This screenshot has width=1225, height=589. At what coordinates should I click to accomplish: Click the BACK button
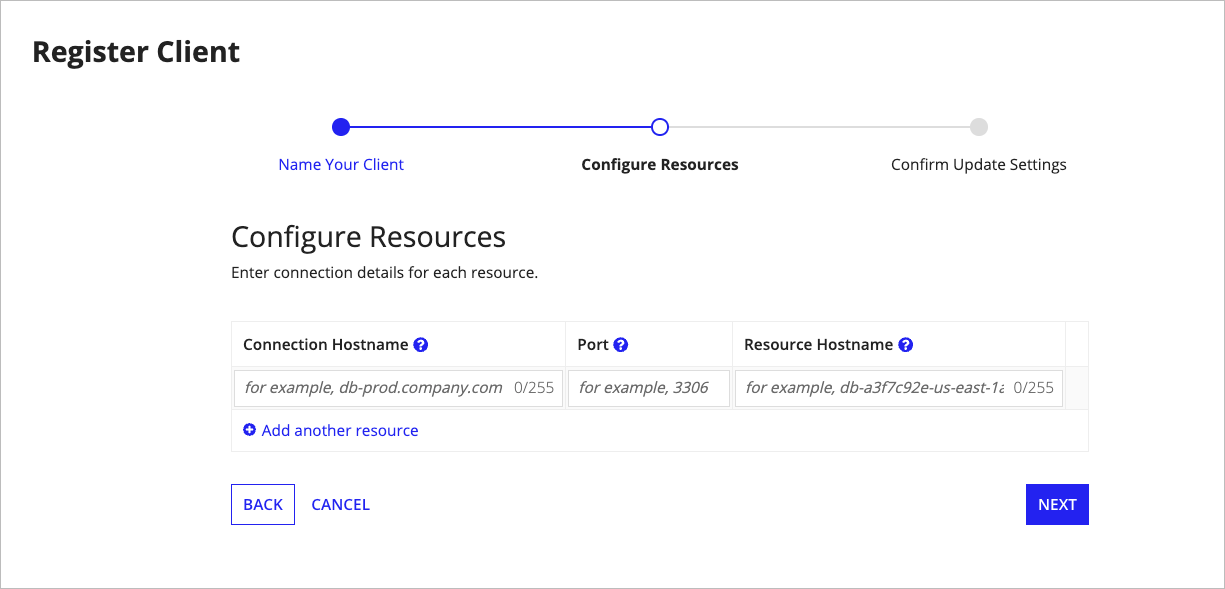click(x=263, y=505)
